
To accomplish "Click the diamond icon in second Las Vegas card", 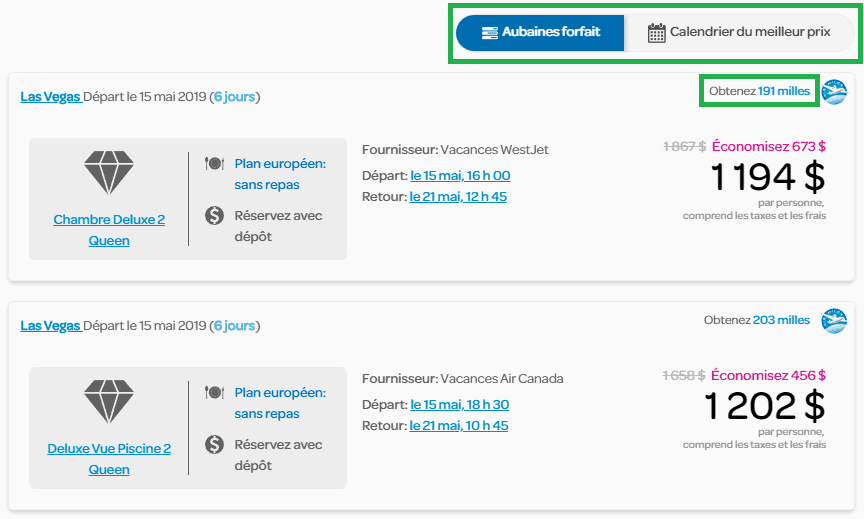I will [x=109, y=403].
